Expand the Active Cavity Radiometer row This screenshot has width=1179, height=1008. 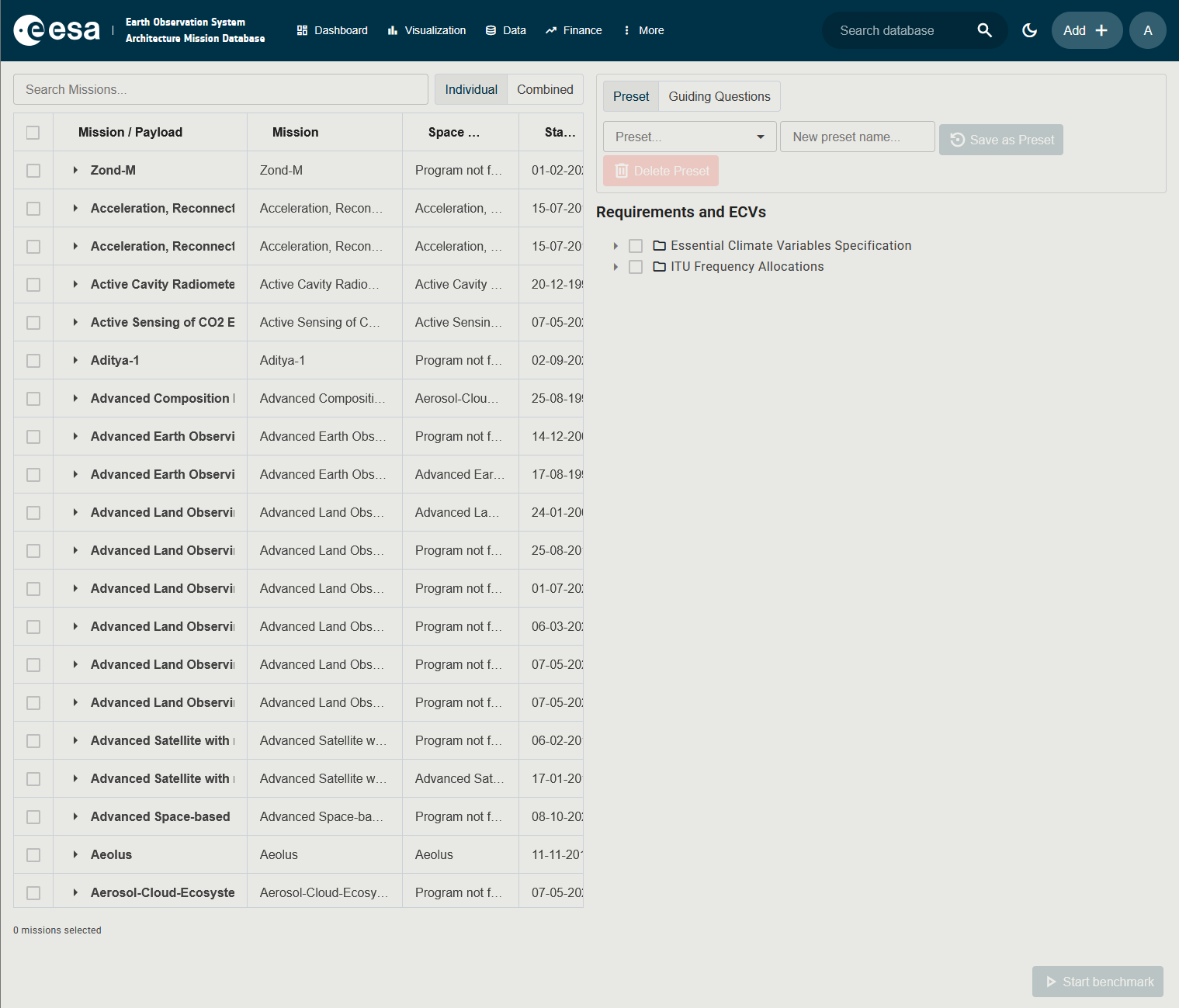(75, 284)
